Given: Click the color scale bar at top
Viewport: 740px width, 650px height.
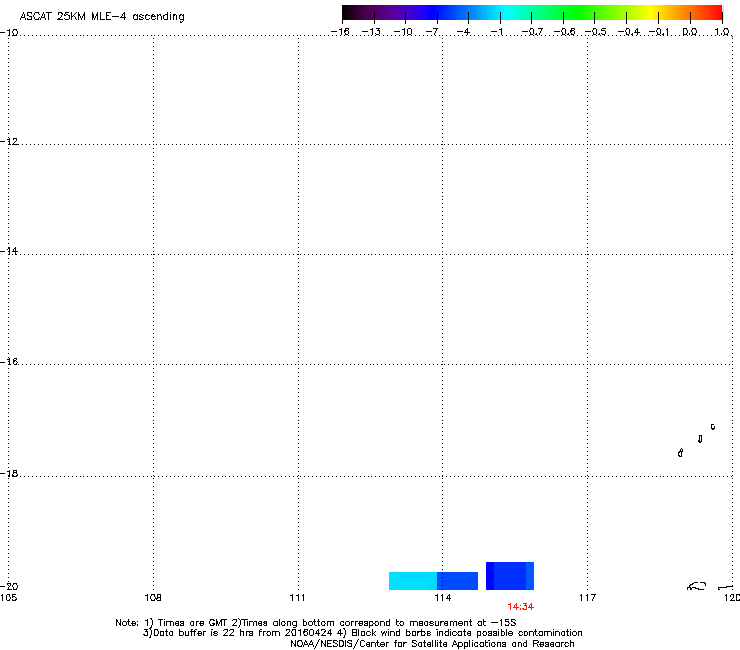Looking at the screenshot, I should pyautogui.click(x=532, y=13).
